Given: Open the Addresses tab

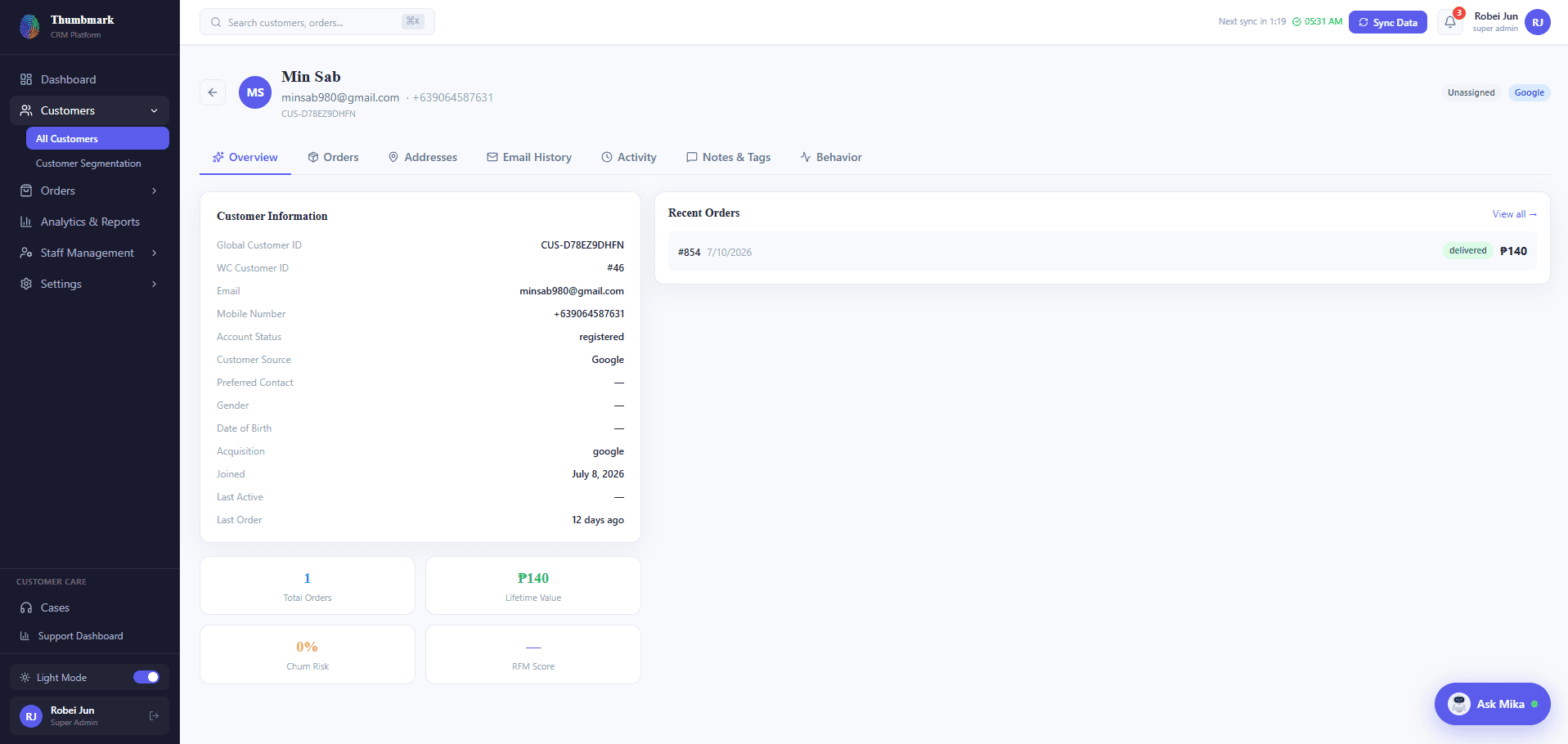Looking at the screenshot, I should pos(423,157).
